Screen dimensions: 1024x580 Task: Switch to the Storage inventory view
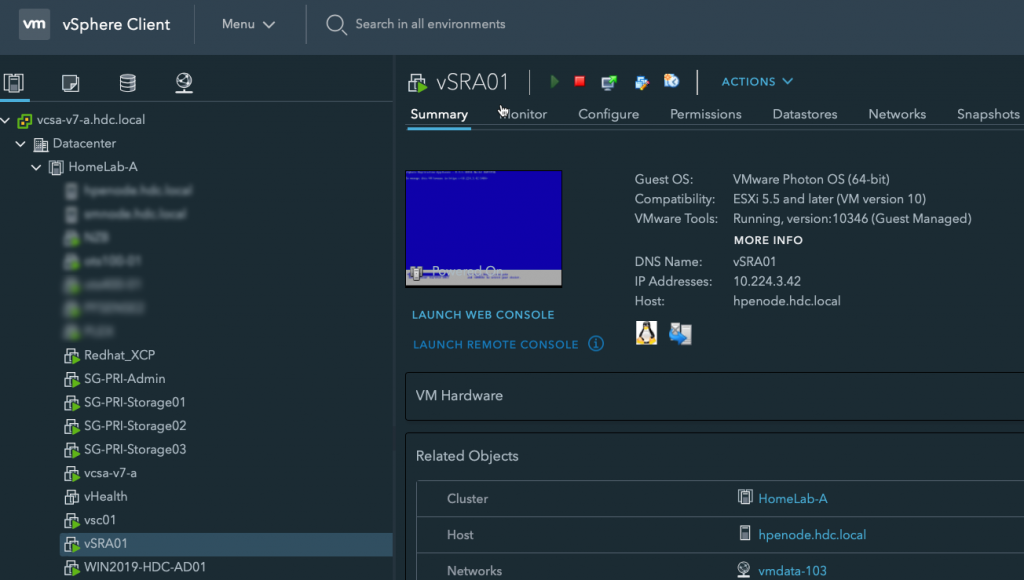coord(127,83)
